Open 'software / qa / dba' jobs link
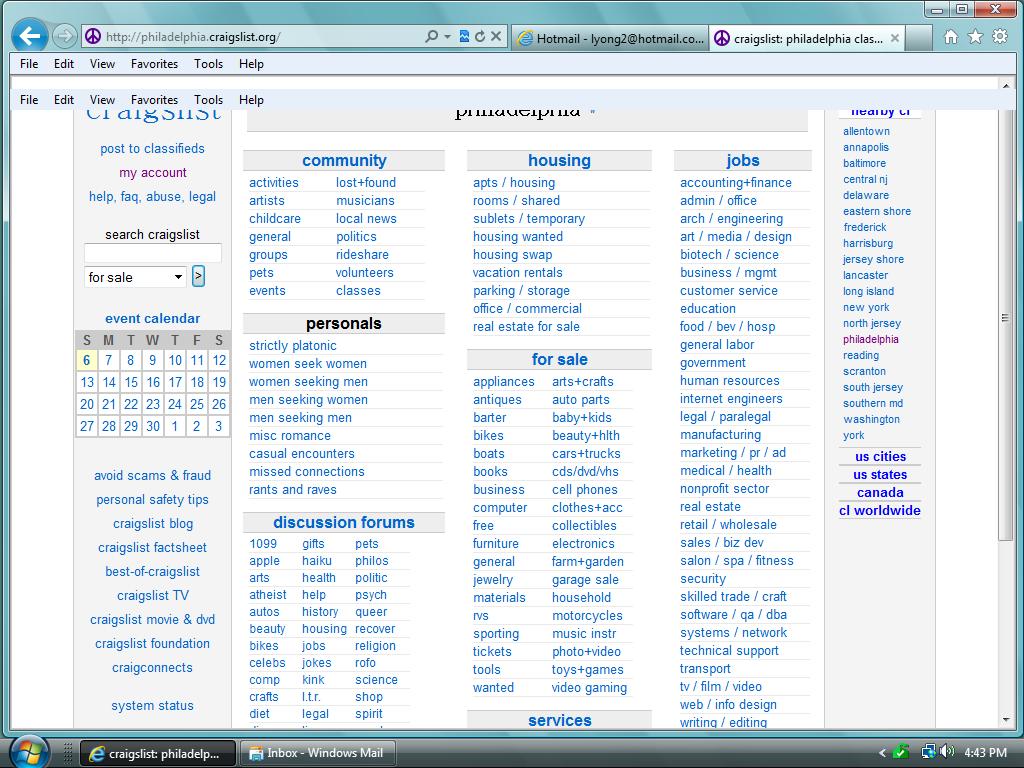This screenshot has width=1024, height=768. [x=733, y=615]
